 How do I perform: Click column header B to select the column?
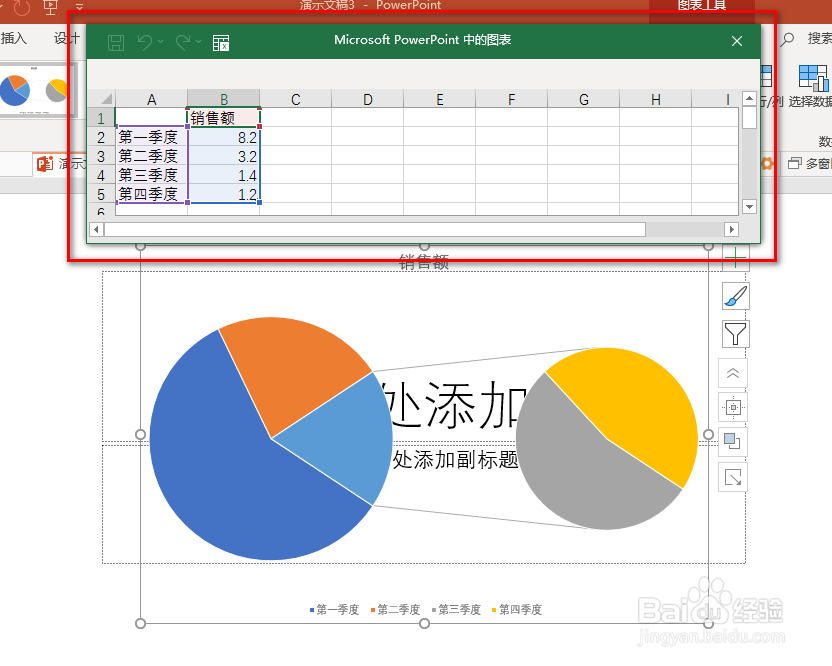(x=223, y=99)
